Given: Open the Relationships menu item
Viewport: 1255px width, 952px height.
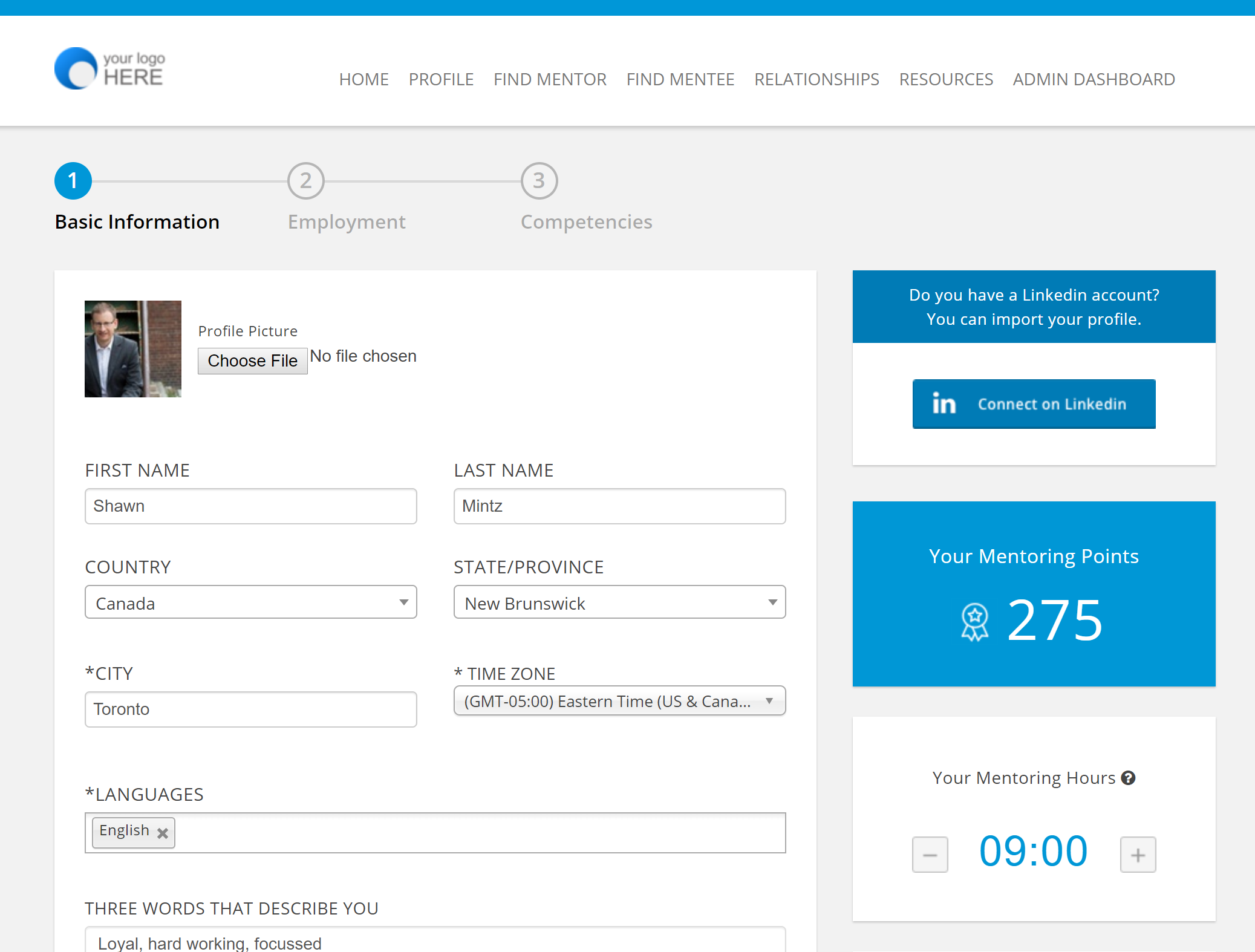Looking at the screenshot, I should pyautogui.click(x=817, y=79).
